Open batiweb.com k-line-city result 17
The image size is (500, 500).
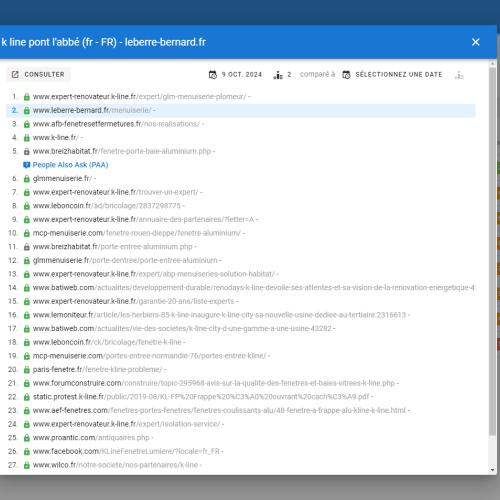(182, 329)
